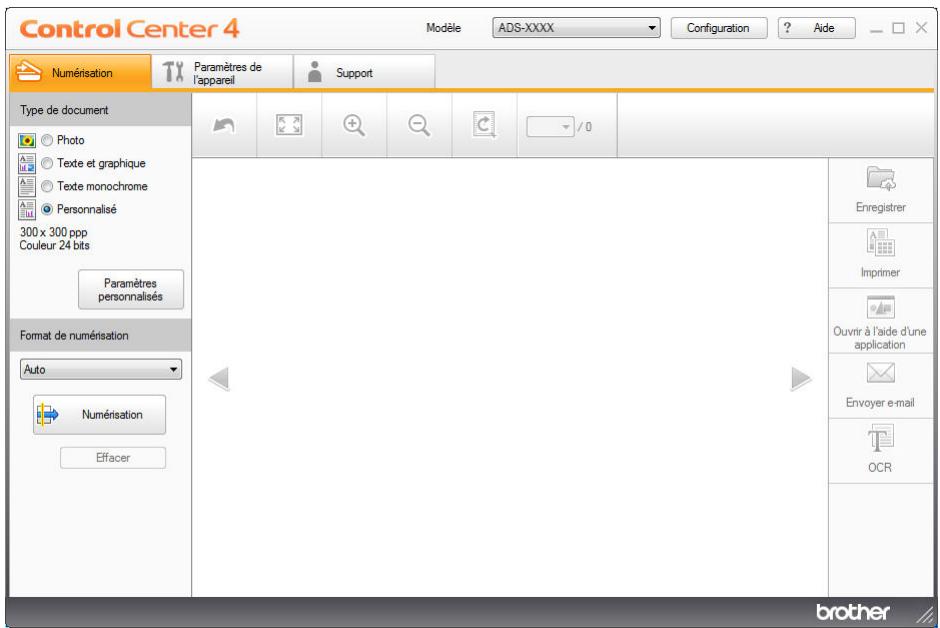Click the Configuration button
940x628 pixels.
click(718, 28)
